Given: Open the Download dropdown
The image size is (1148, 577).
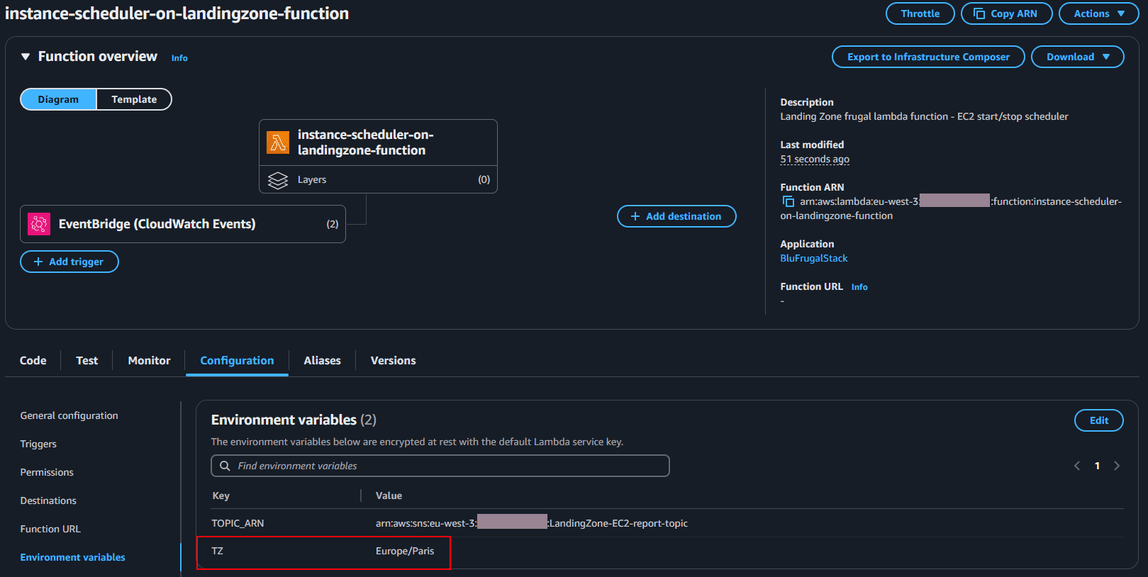Looking at the screenshot, I should [x=1077, y=56].
